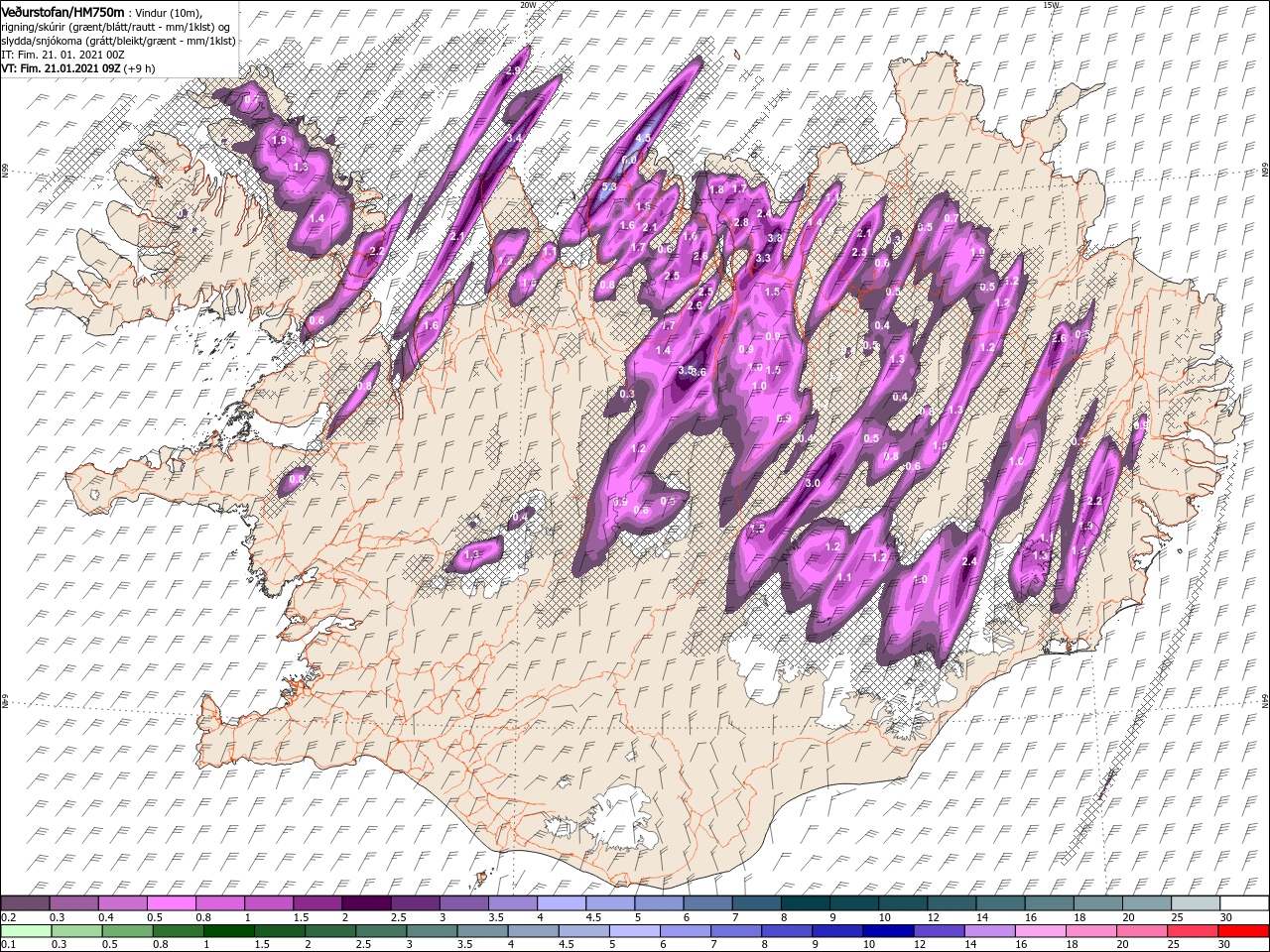
Task: Click the (+9 h) forecast offset
Action: [139, 68]
